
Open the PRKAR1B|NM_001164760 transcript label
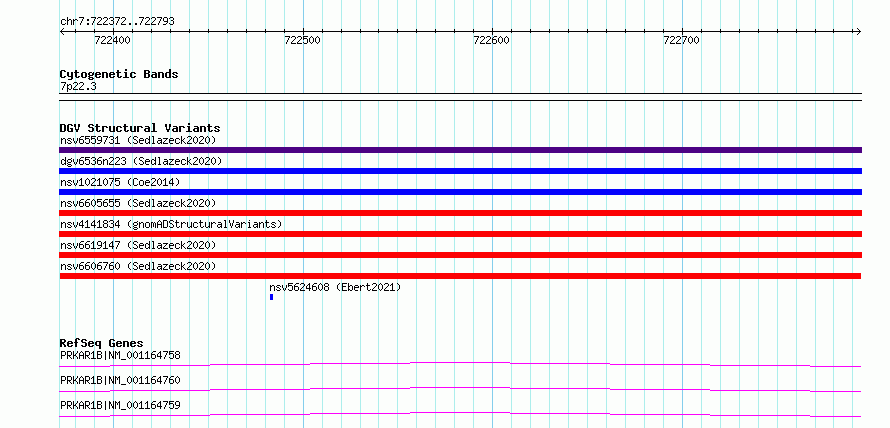tap(120, 380)
